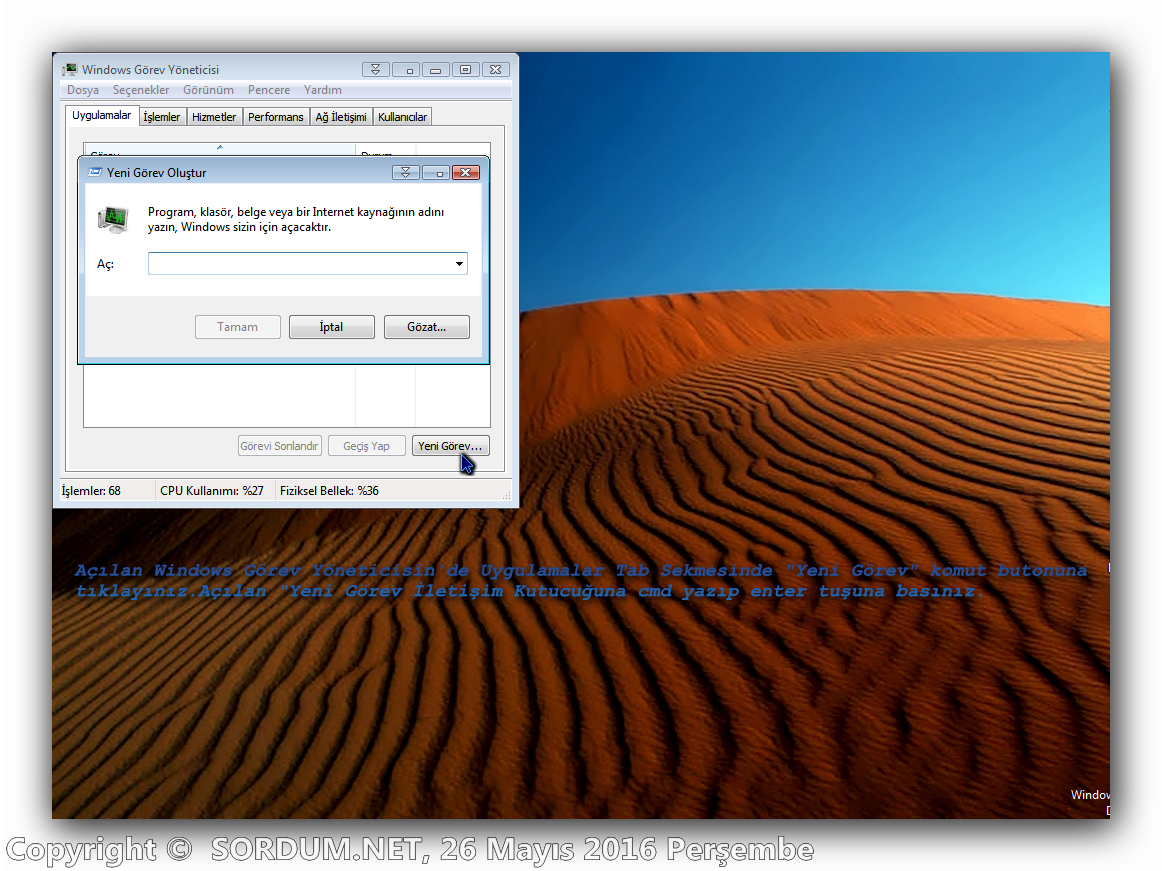The width and height of the screenshot is (1162, 871).
Task: Minimize the Windows Görev Yöneticisi window
Action: (436, 70)
